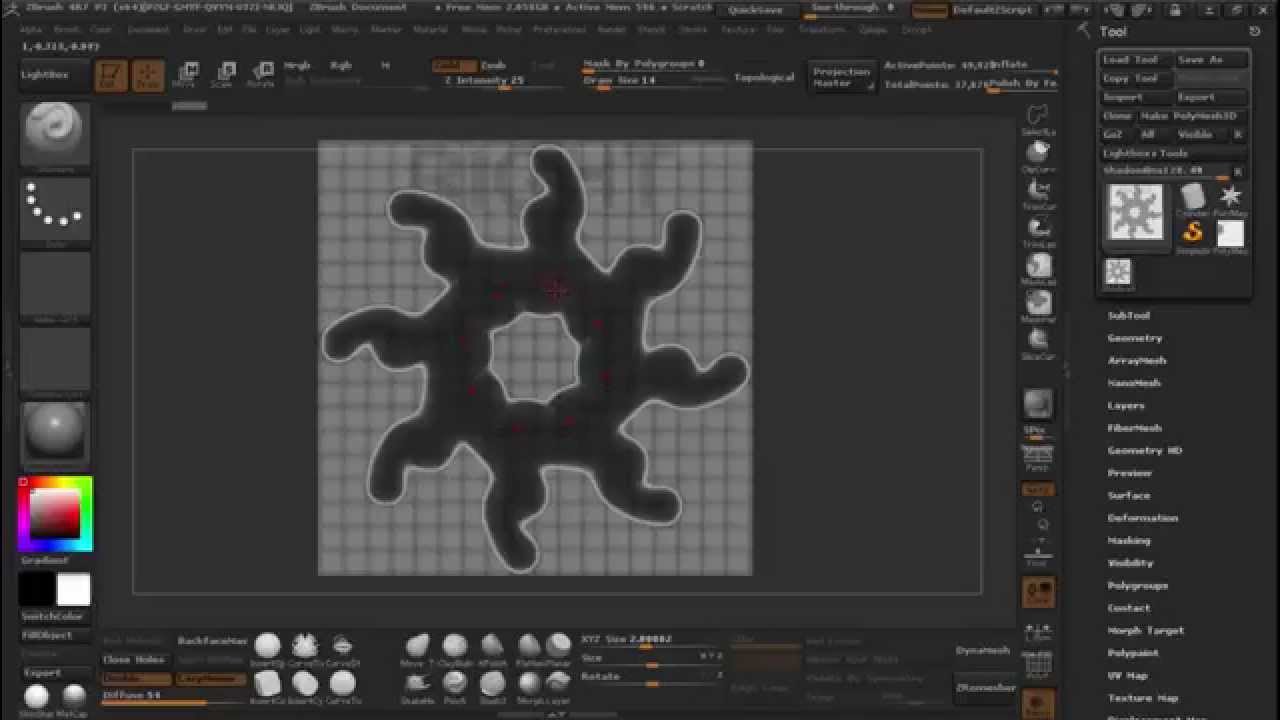Expand the Morph Target section
The image size is (1280, 720).
[x=1145, y=630]
